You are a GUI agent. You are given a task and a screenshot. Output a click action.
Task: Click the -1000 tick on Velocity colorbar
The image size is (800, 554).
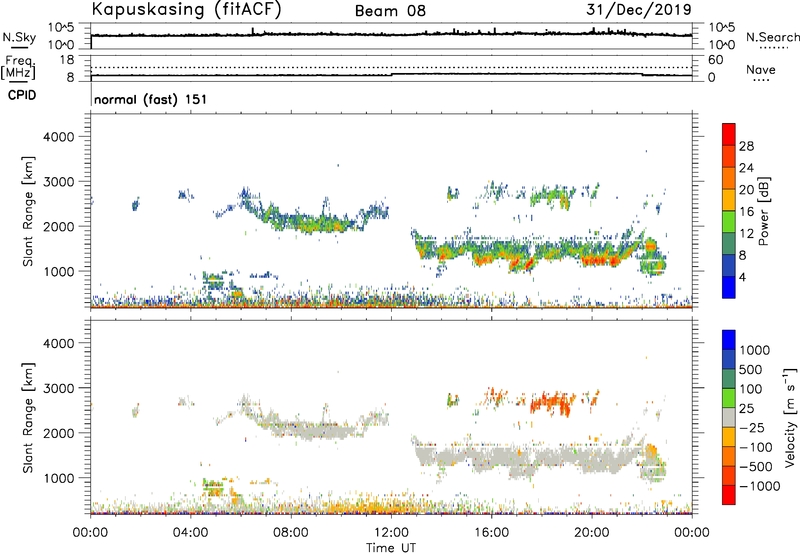(x=760, y=486)
